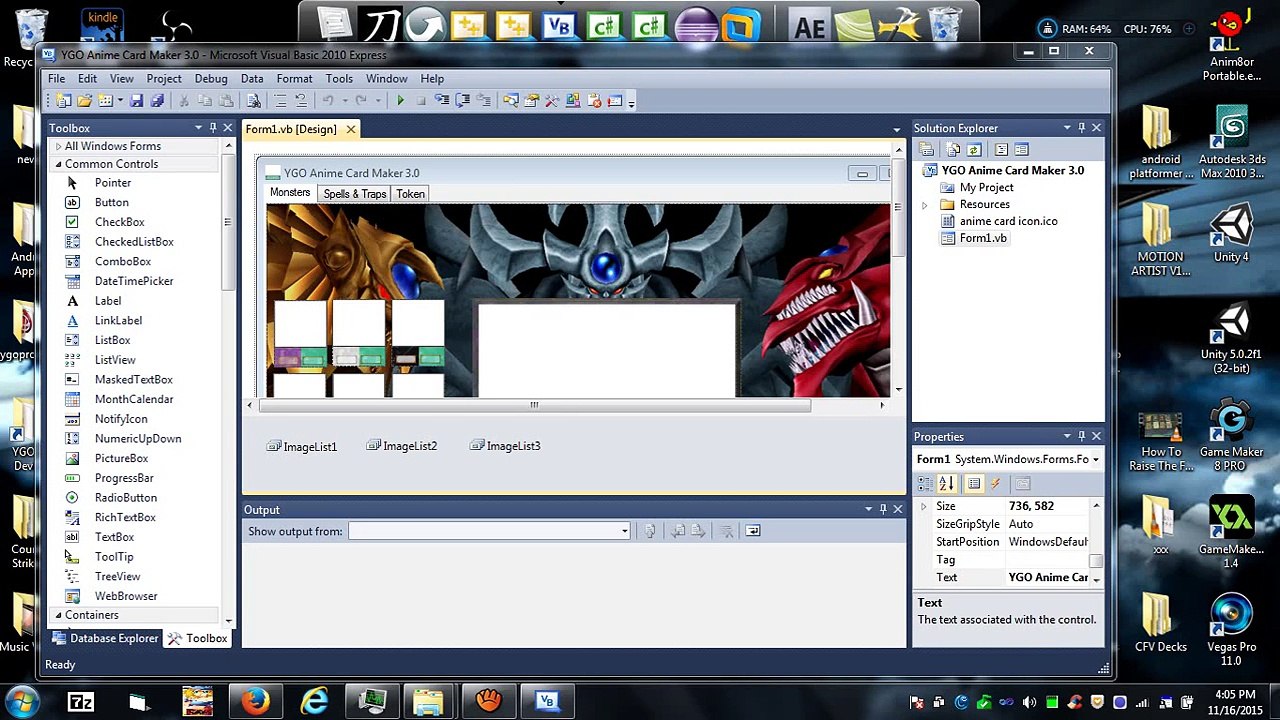This screenshot has width=1280, height=720.
Task: Click View Code icon in Solution Explorer
Action: point(1001,150)
